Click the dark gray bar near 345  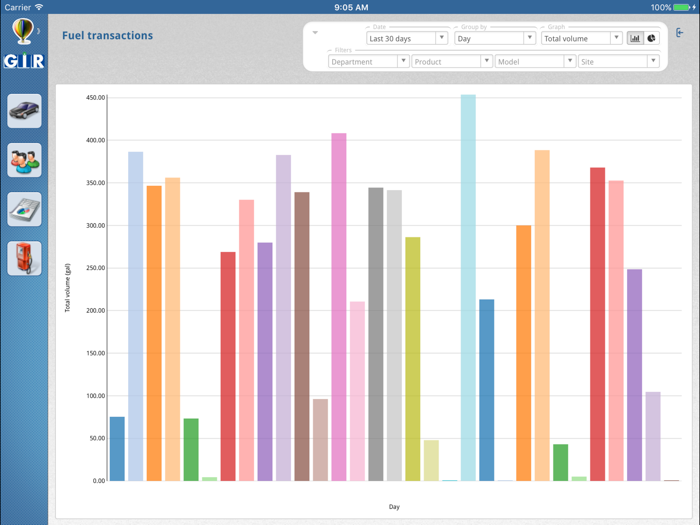coord(376,334)
